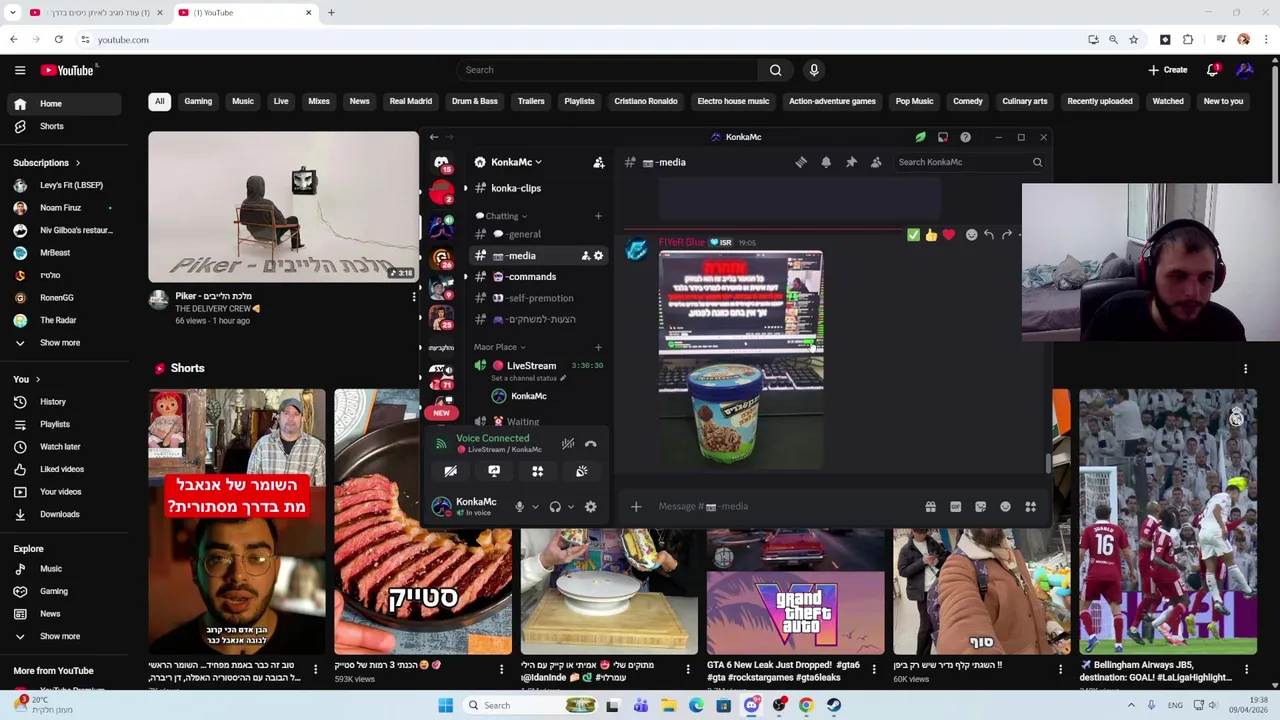The image size is (1280, 720).
Task: Toggle member list in Discord header
Action: (876, 162)
